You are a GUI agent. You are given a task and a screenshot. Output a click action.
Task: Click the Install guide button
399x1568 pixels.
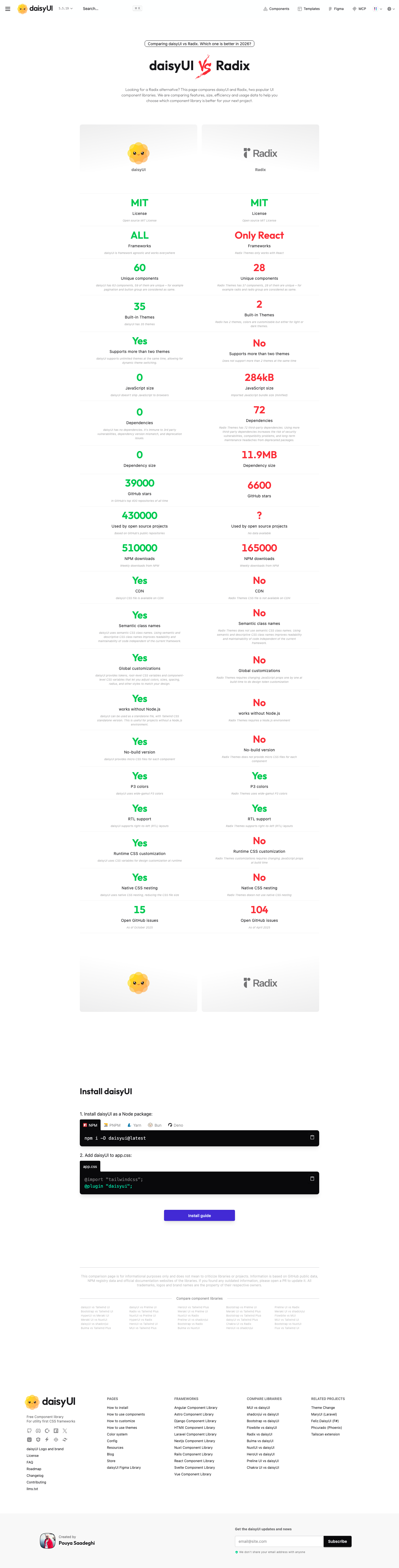pos(199,1216)
